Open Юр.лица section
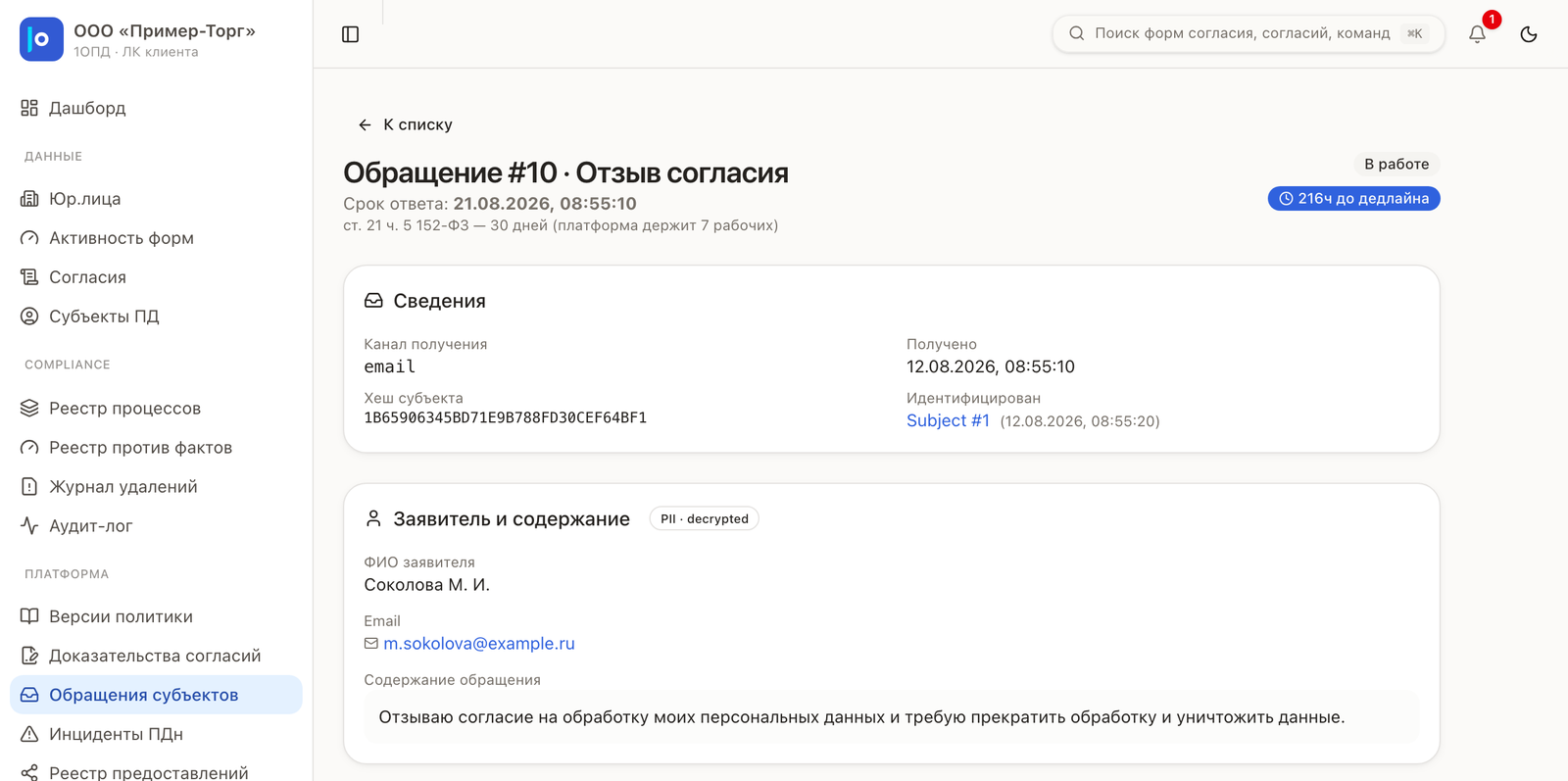Image resolution: width=1568 pixels, height=781 pixels. [156, 199]
